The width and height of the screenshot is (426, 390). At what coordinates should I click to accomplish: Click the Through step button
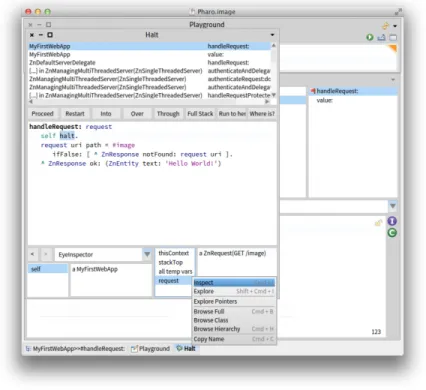[168, 114]
